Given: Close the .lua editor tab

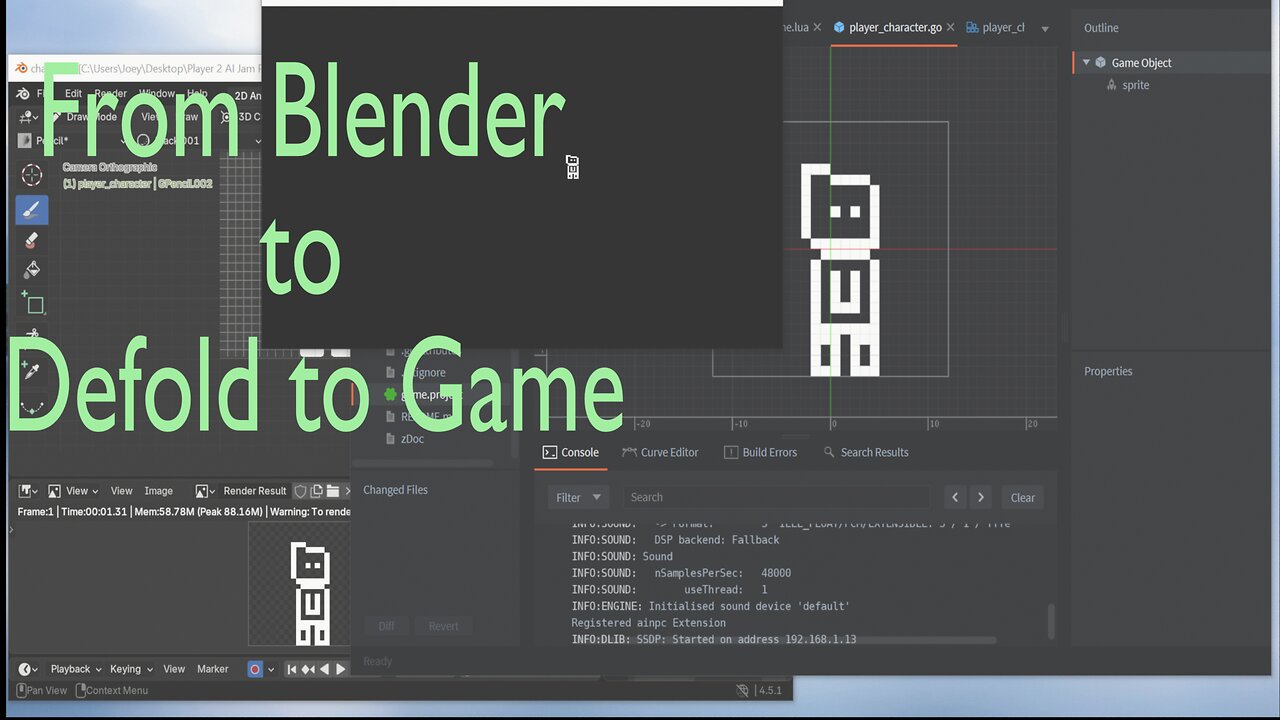Looking at the screenshot, I should coord(817,27).
